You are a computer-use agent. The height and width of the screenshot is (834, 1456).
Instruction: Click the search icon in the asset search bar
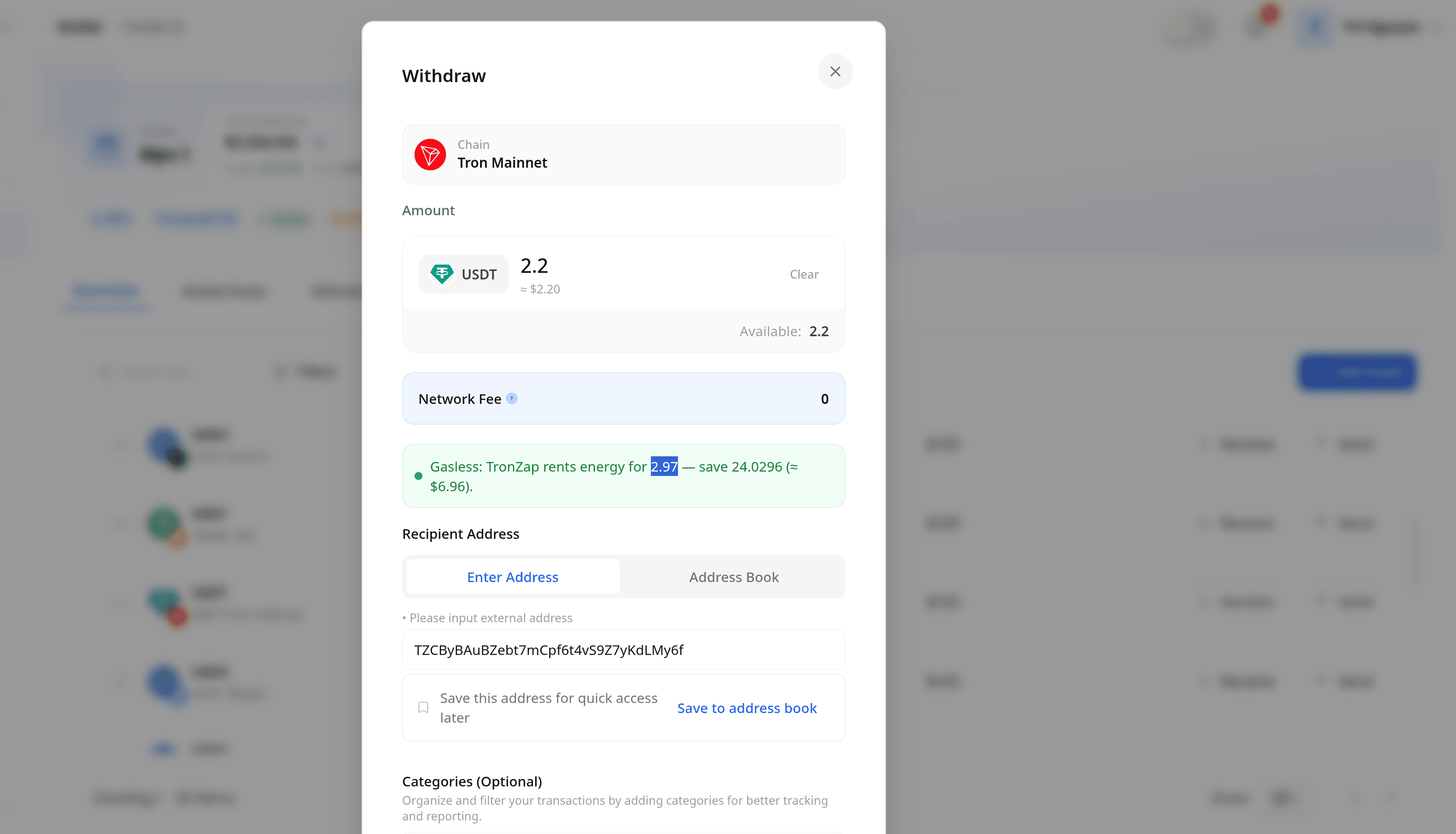tap(105, 372)
